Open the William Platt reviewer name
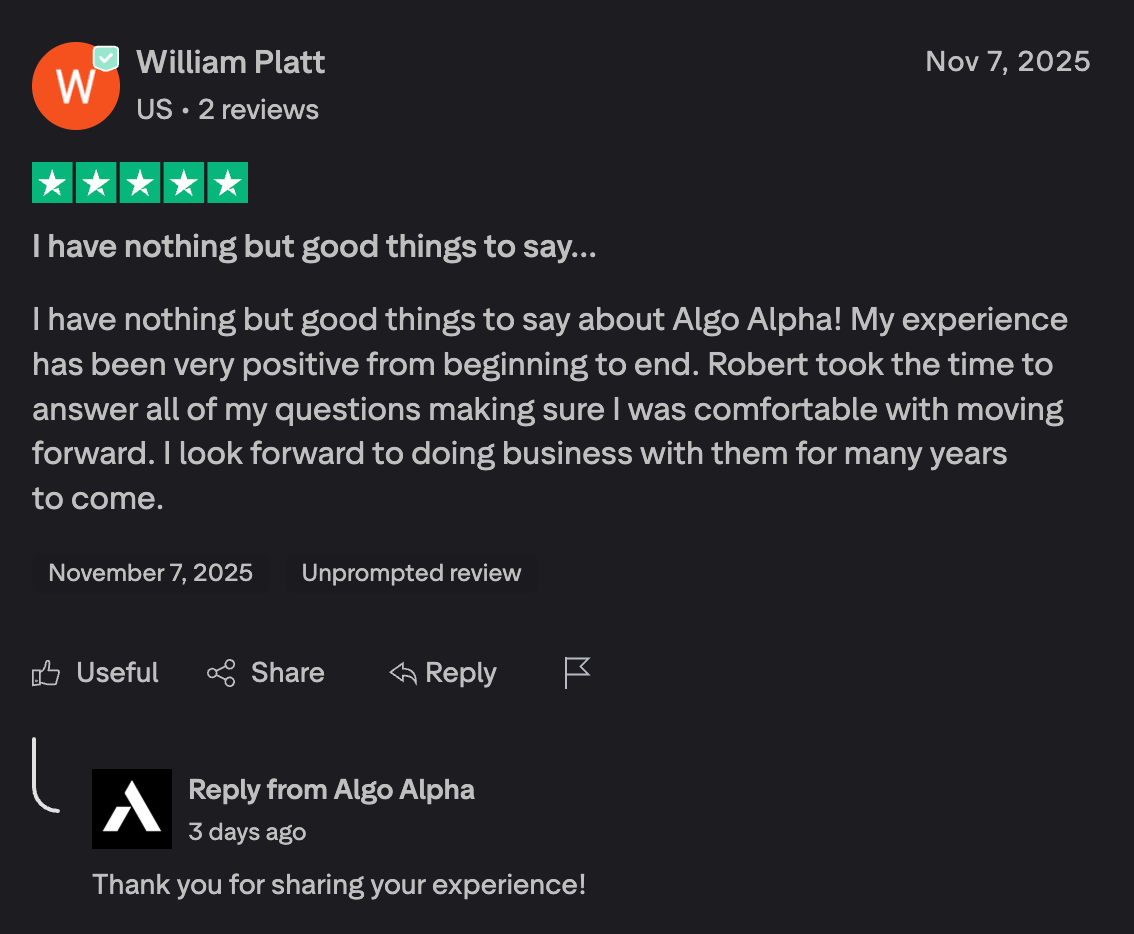 click(231, 62)
